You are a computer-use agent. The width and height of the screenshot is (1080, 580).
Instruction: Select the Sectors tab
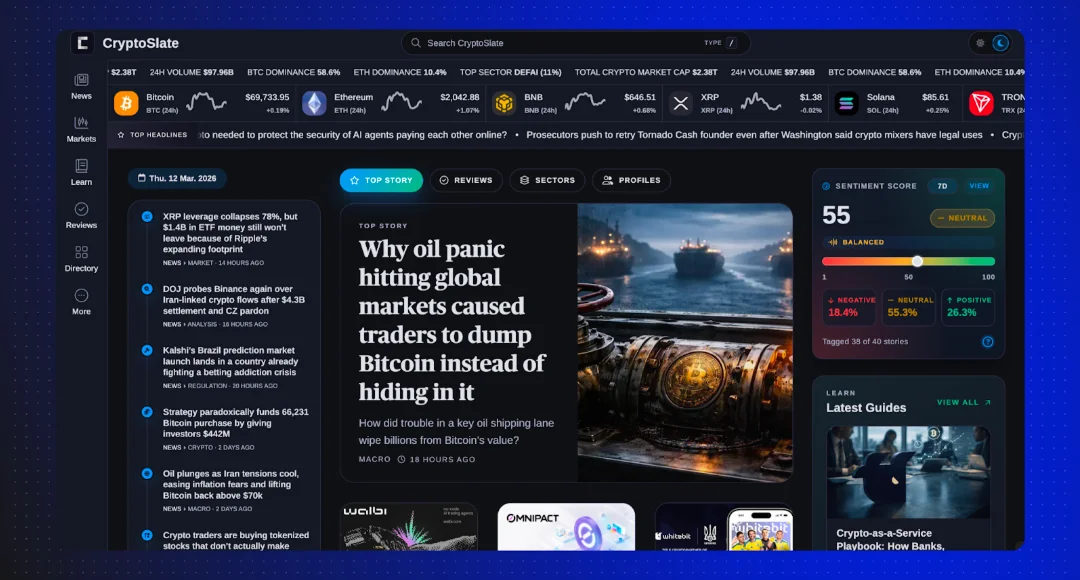click(547, 180)
